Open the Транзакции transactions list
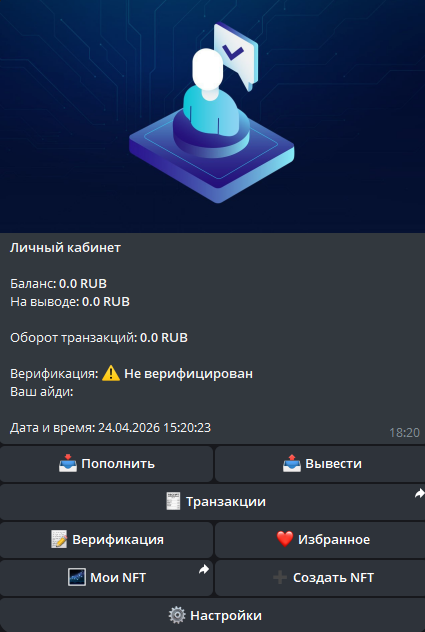The height and width of the screenshot is (632, 425). 212,502
